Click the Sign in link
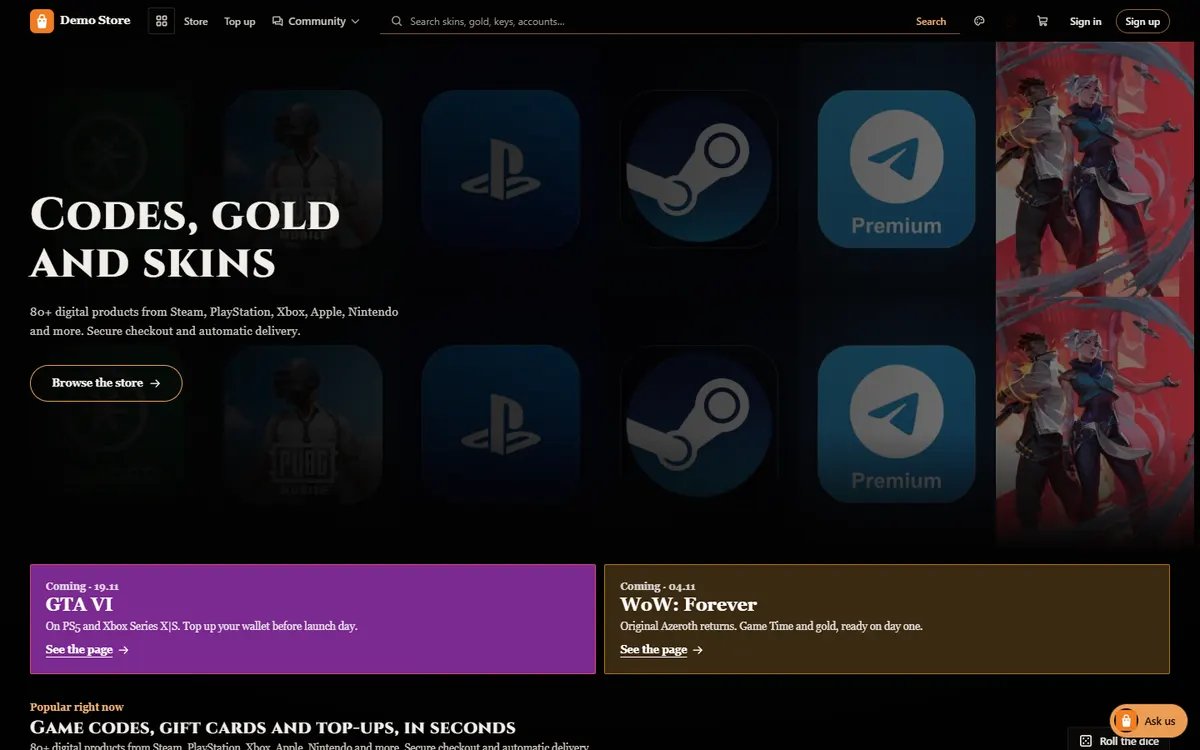This screenshot has height=750, width=1200. (1086, 21)
